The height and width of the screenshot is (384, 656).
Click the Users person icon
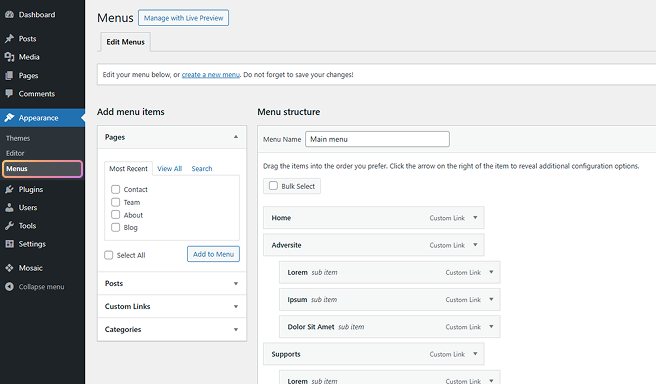click(9, 207)
